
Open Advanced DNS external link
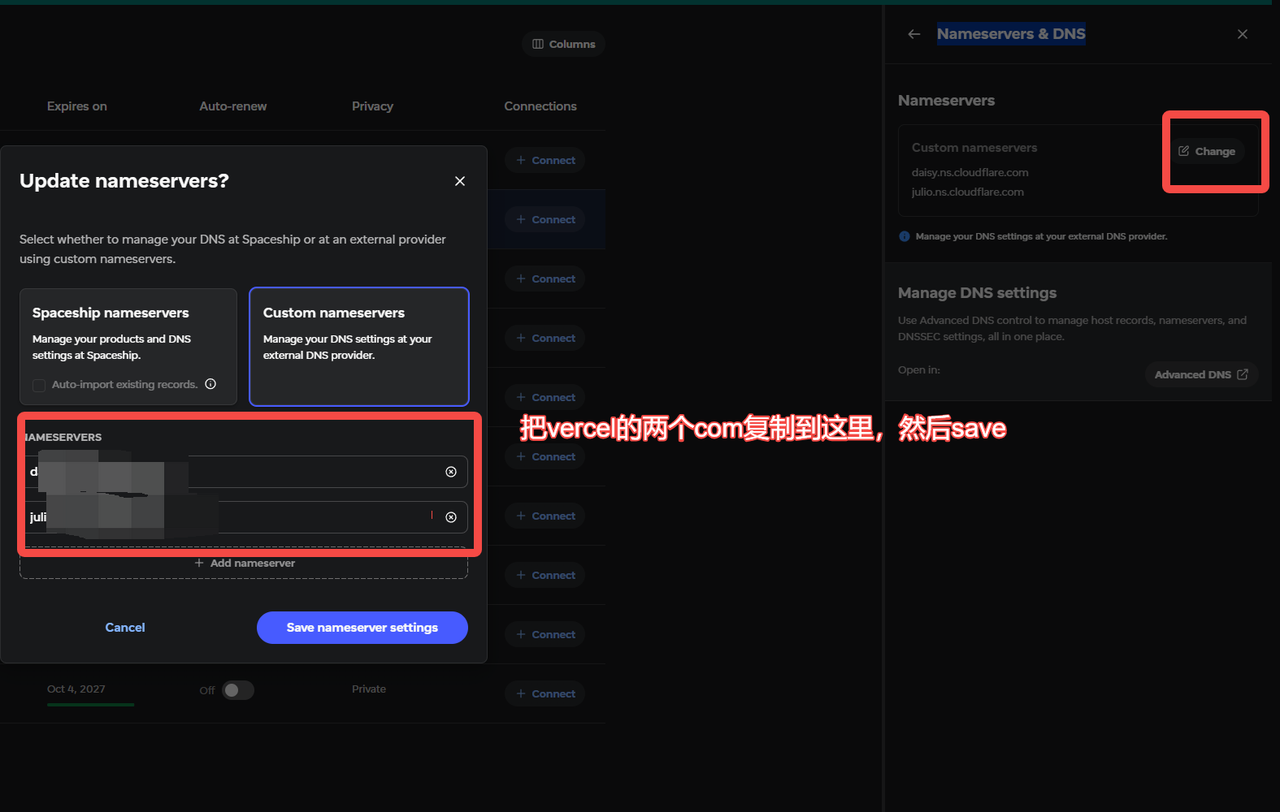click(x=1201, y=374)
